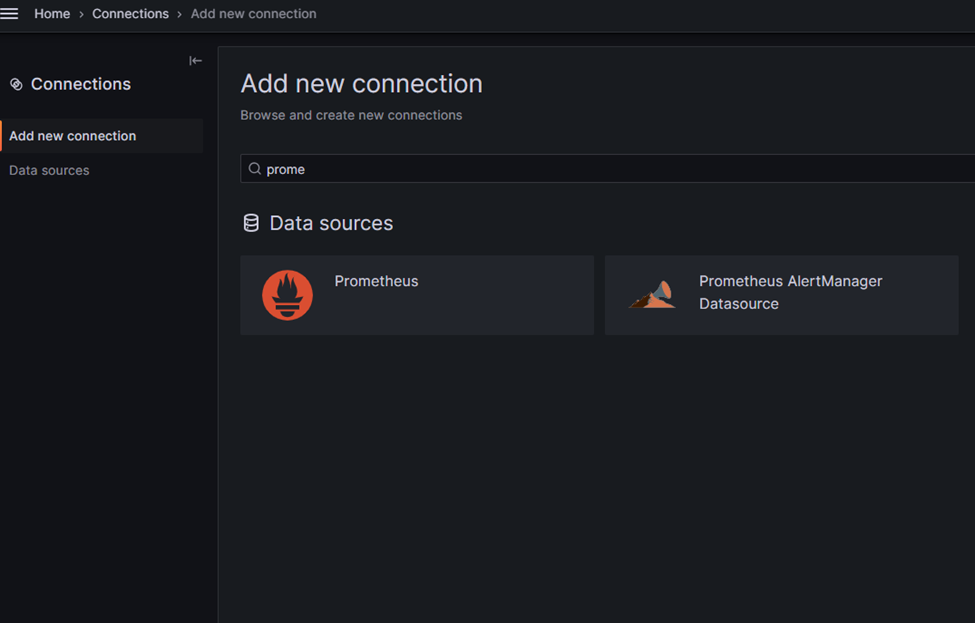This screenshot has height=623, width=975.
Task: Click the magnifier icon in search box
Action: 255,169
